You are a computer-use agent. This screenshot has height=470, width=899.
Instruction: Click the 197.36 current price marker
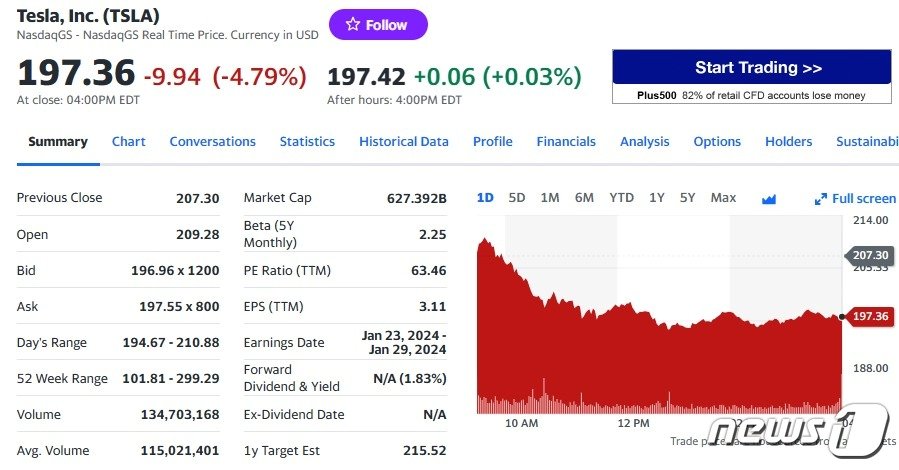click(869, 316)
